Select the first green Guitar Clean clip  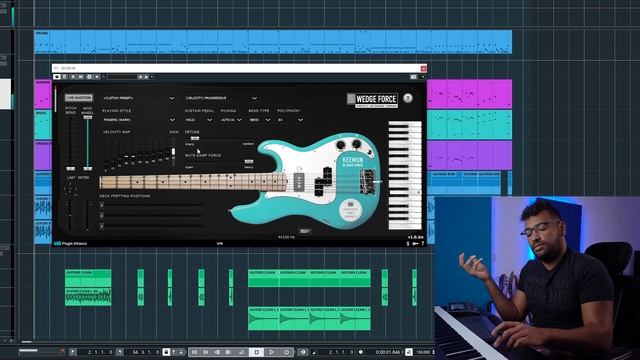(88, 278)
